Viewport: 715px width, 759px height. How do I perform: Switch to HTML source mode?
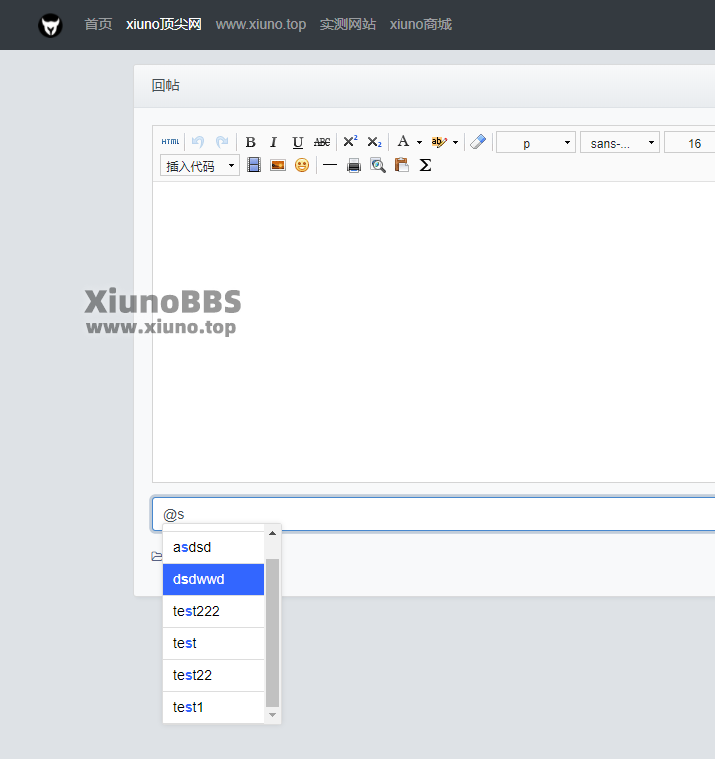[x=170, y=142]
